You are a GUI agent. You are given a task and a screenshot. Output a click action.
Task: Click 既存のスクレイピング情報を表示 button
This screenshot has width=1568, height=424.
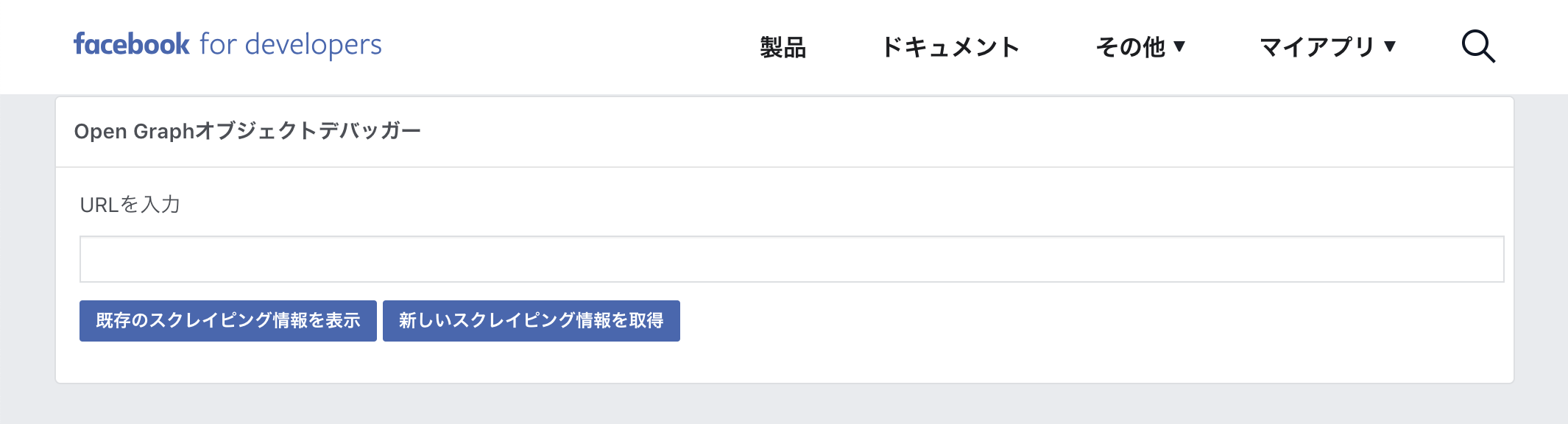tap(228, 319)
